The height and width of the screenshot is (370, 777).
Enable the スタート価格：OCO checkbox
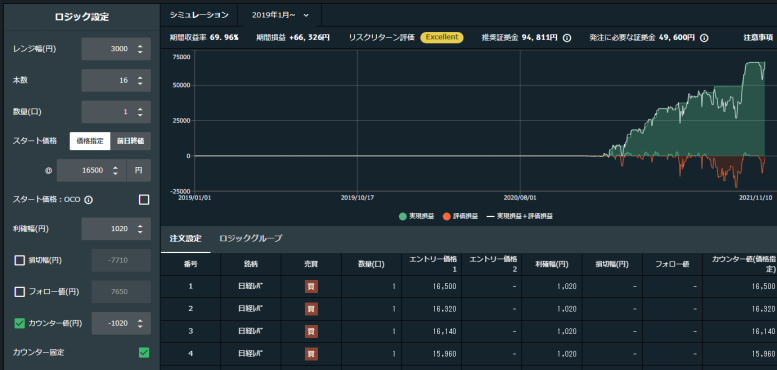144,200
